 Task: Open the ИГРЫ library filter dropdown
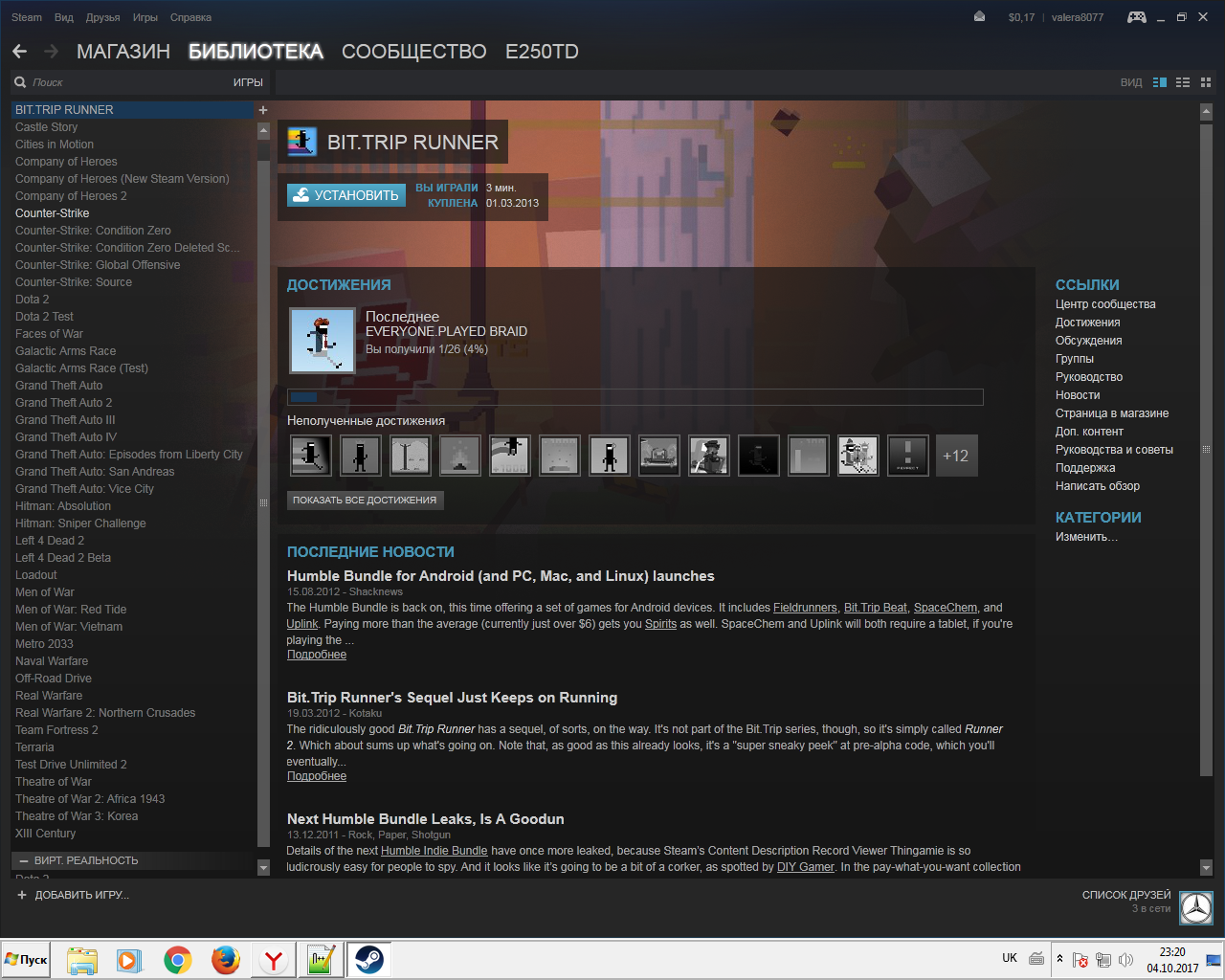tap(248, 82)
